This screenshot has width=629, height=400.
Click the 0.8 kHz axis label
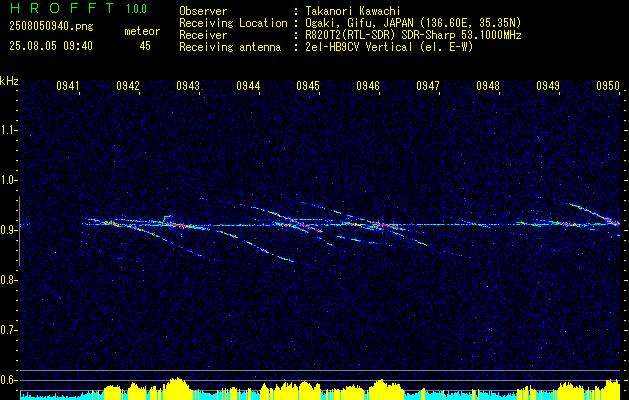(x=8, y=280)
